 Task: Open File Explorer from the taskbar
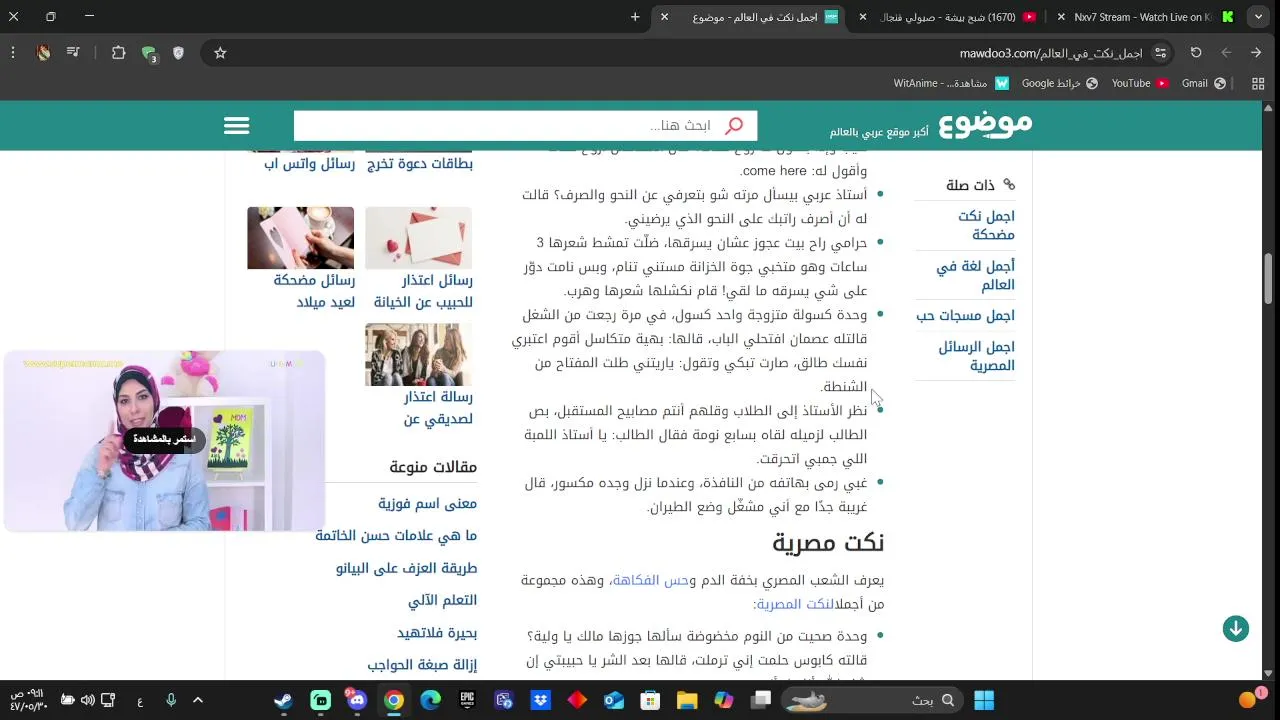point(687,700)
